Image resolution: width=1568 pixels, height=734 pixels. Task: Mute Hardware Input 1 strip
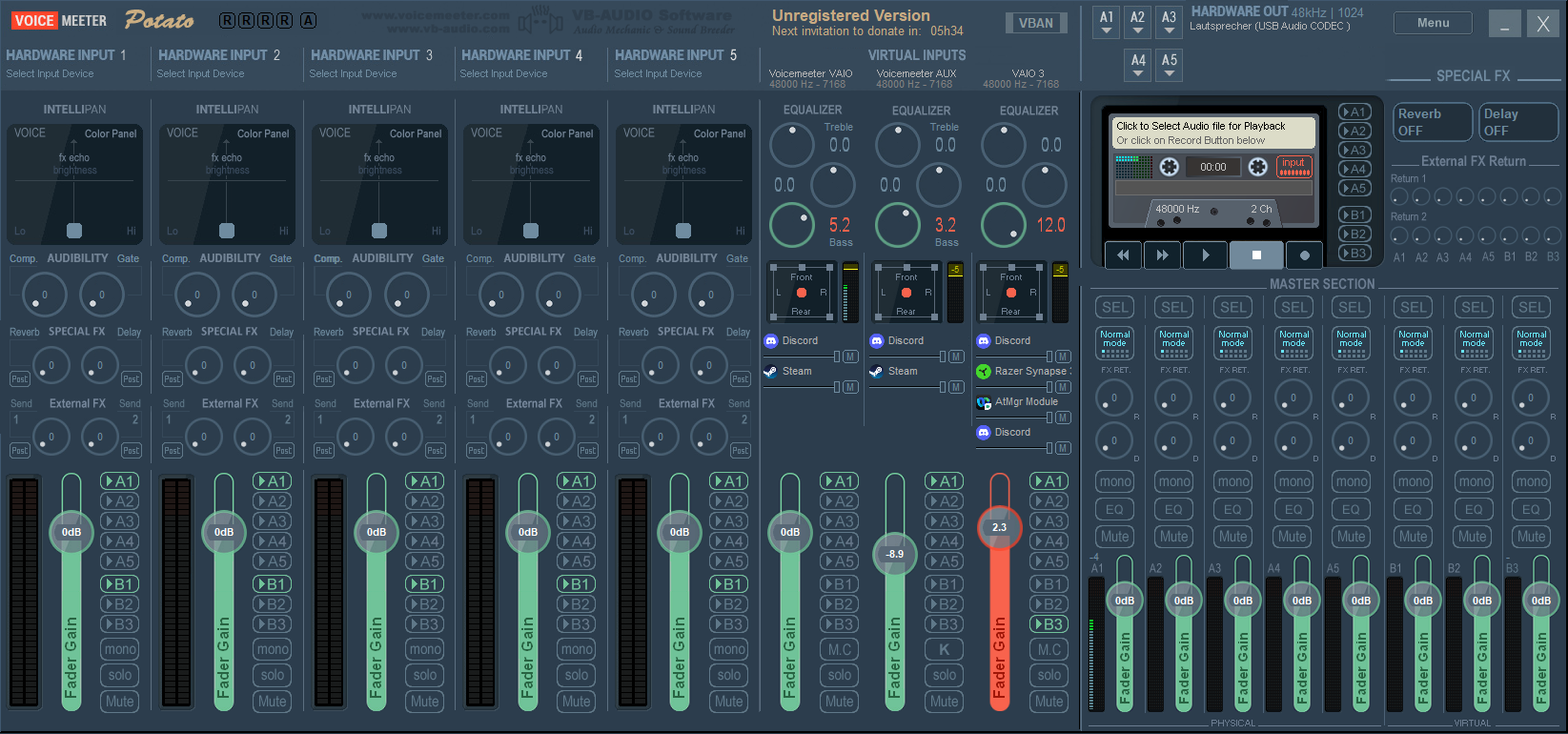(x=120, y=702)
